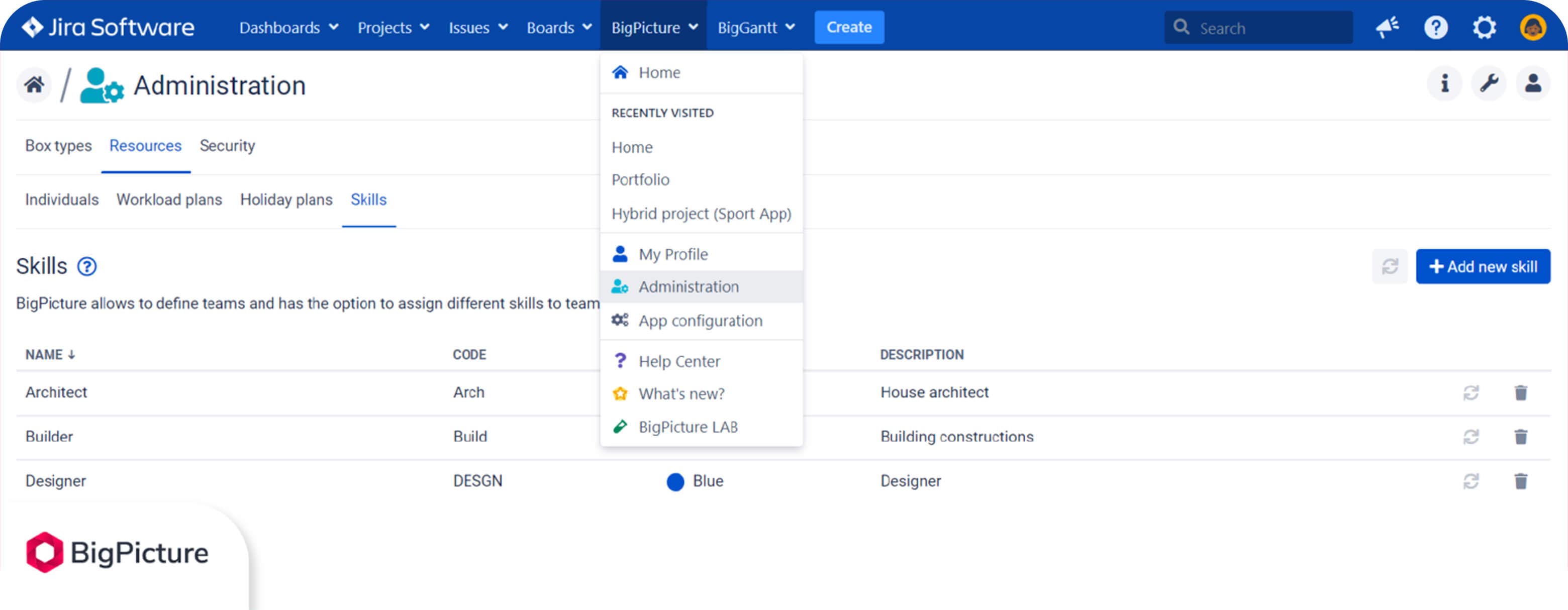Click the Administration users-gear icon in header
The image size is (1568, 610).
[x=102, y=85]
